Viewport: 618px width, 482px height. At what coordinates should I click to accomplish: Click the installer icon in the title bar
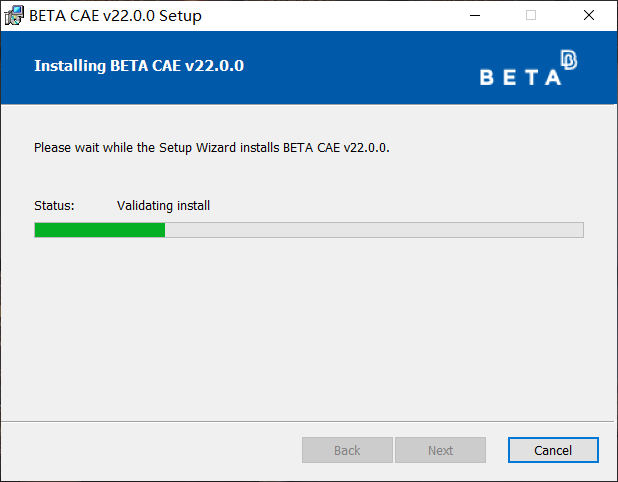[14, 15]
